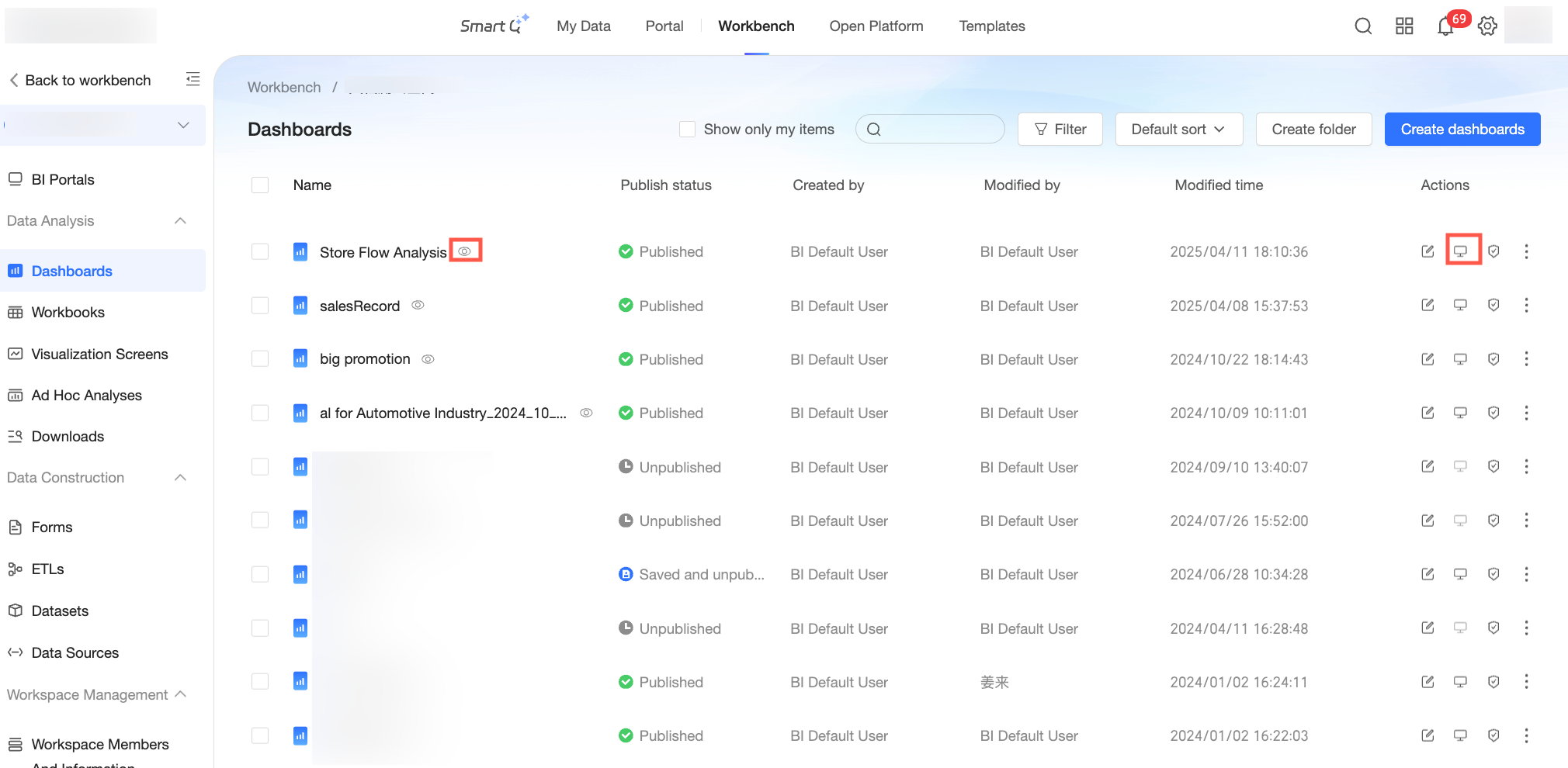Click the Smart Q assistant logo

(x=494, y=26)
